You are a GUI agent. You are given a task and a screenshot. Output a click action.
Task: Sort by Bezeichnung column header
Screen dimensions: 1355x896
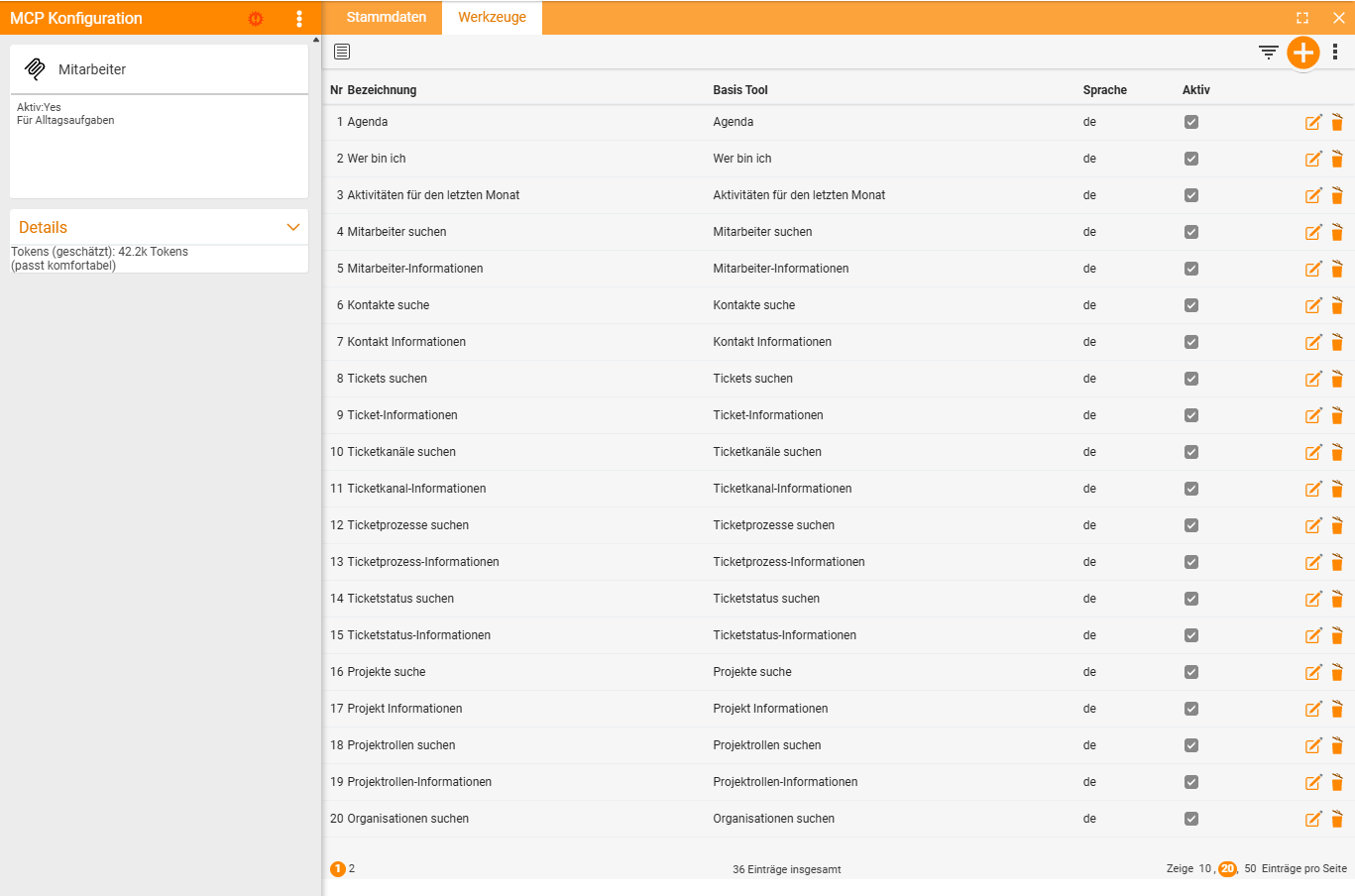382,90
